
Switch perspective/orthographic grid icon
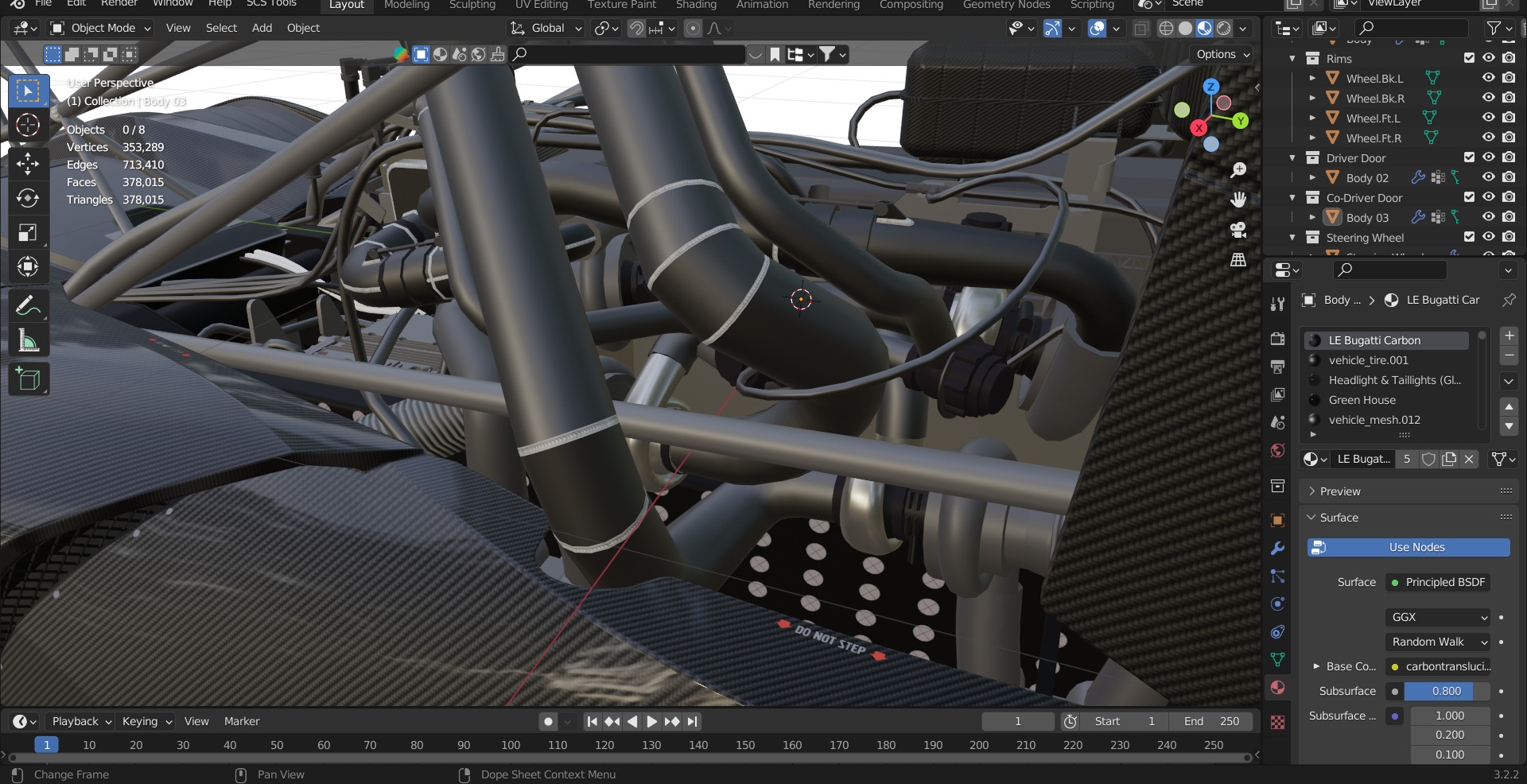coord(1238,260)
